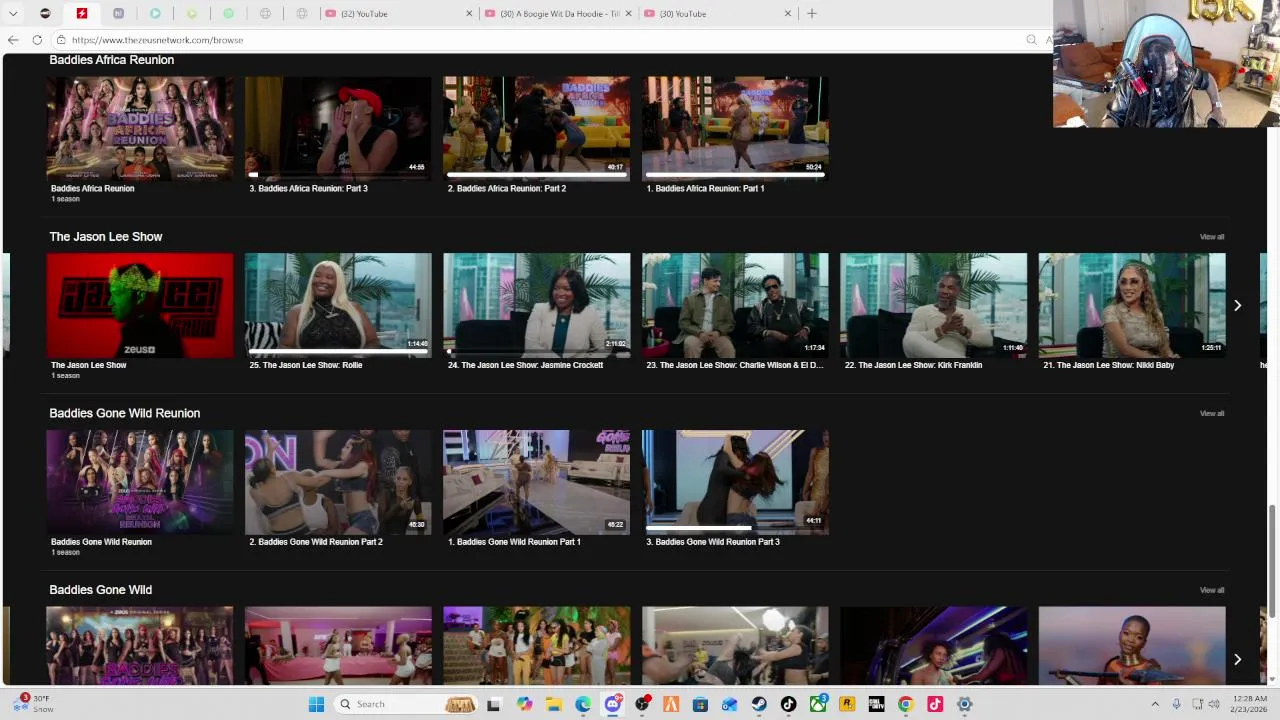Click the address bar URL field

(540, 40)
